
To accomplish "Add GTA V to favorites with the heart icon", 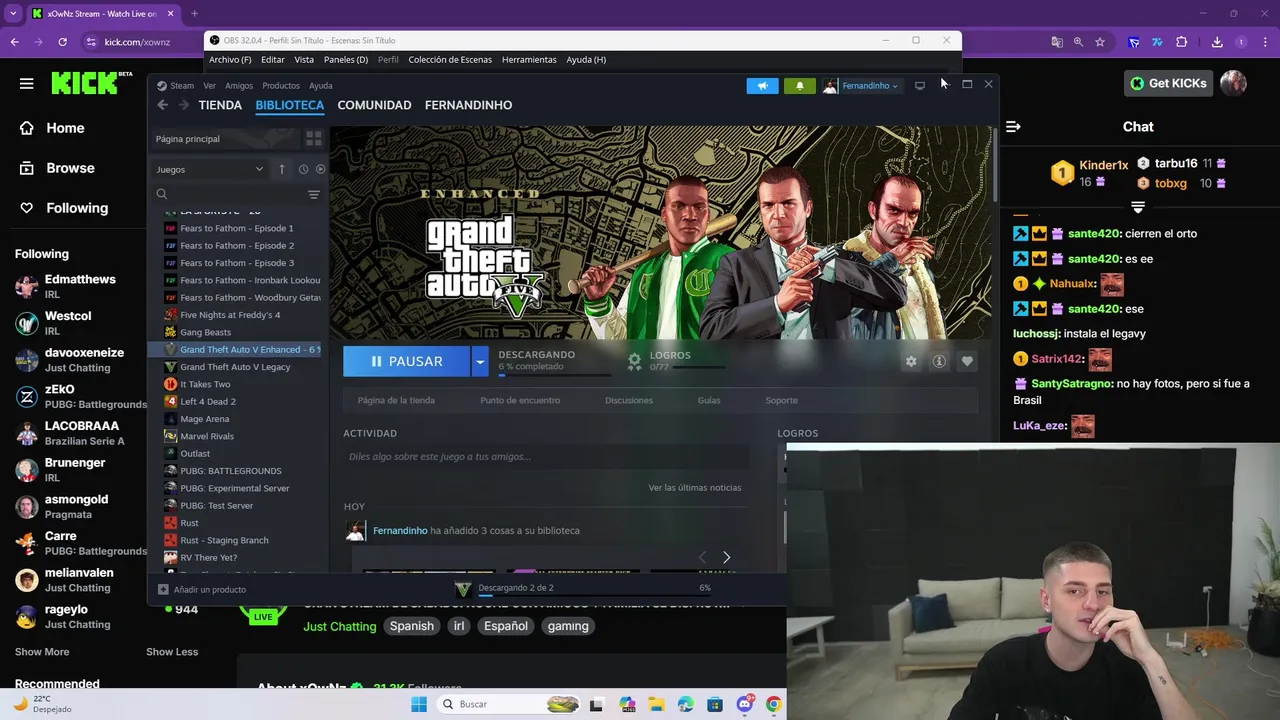I will tap(967, 361).
